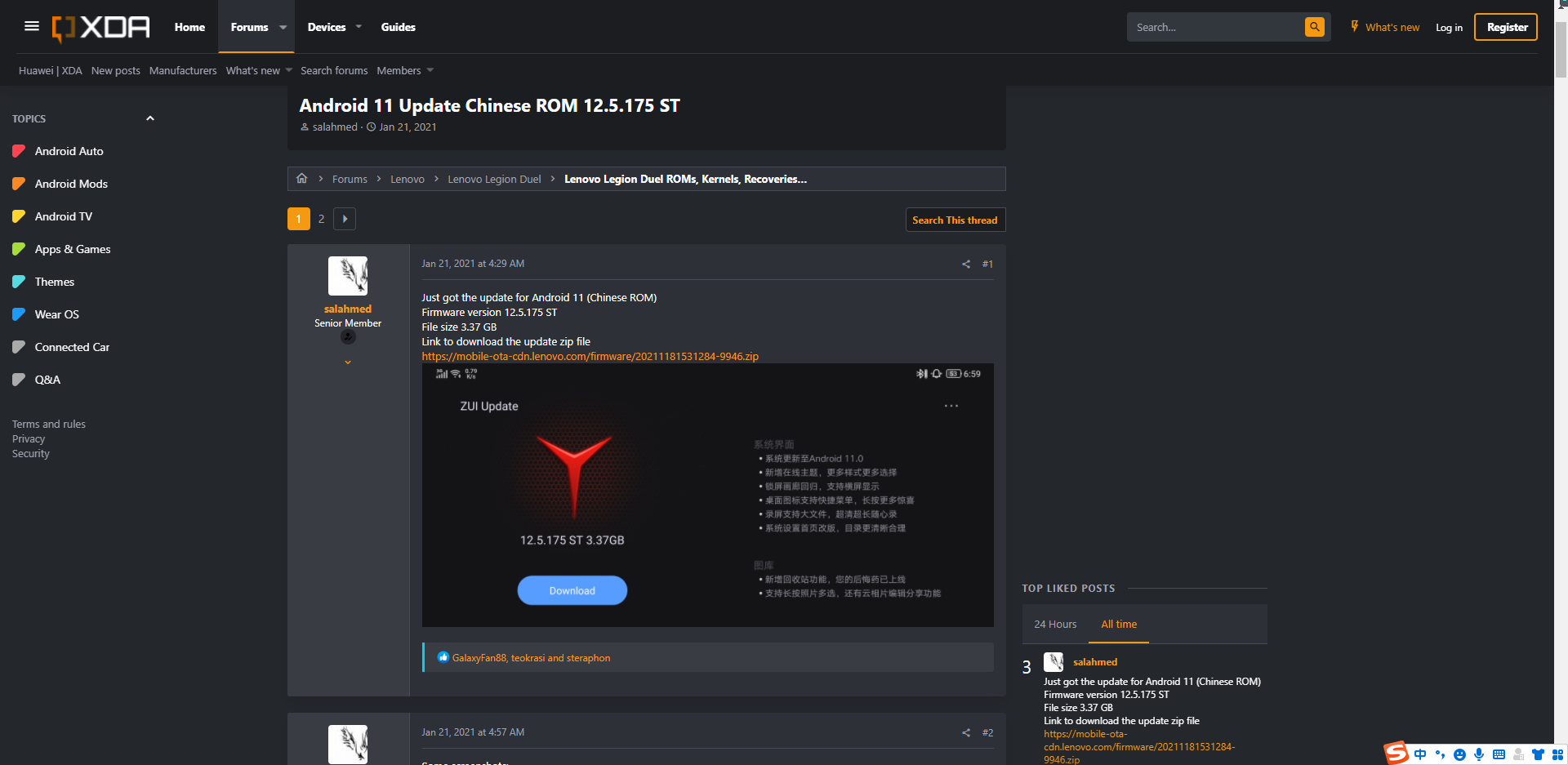Open the Lenovo Legion Duel breadcrumb
This screenshot has height=765, width=1568.
[x=494, y=179]
